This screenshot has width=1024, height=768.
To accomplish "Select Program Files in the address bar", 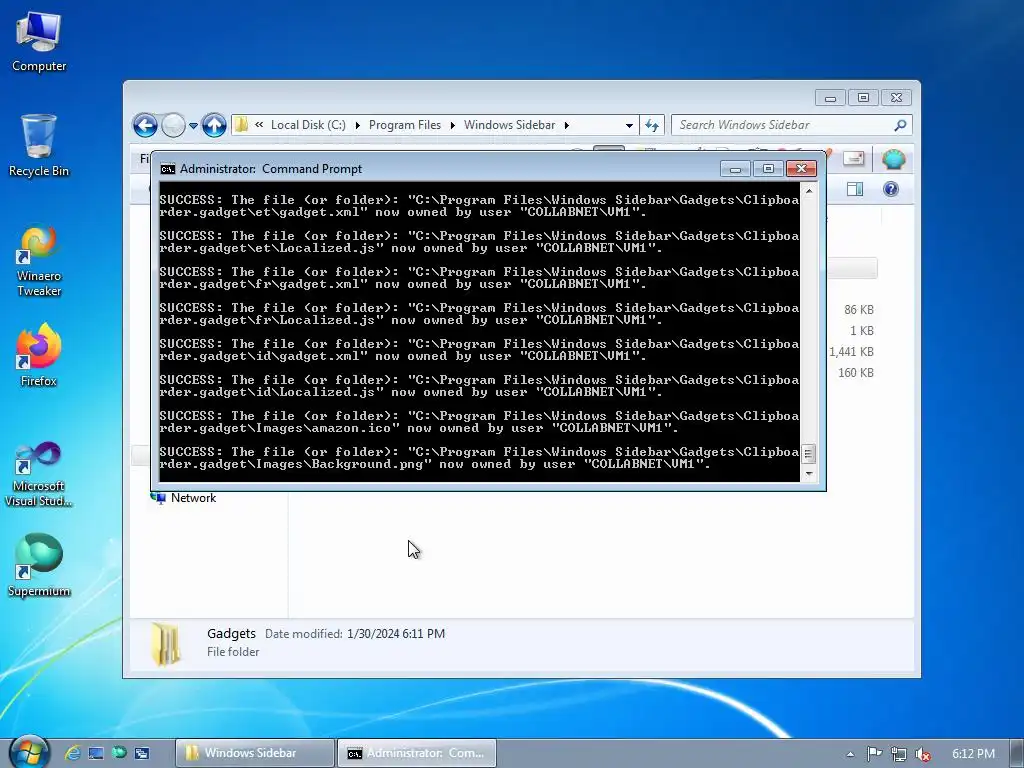I will (405, 125).
